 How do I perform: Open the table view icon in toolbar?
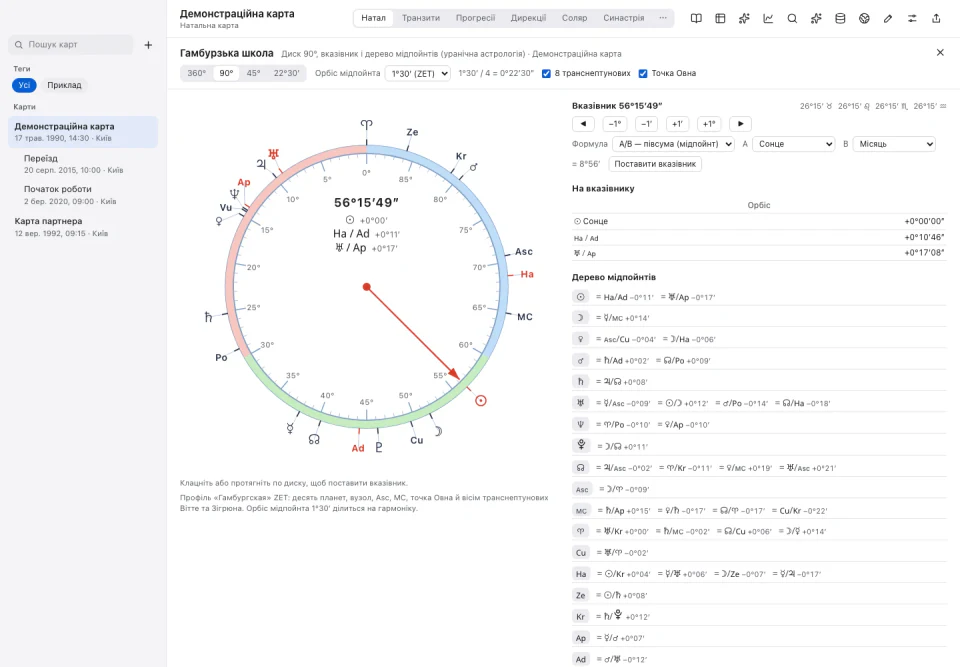(720, 18)
